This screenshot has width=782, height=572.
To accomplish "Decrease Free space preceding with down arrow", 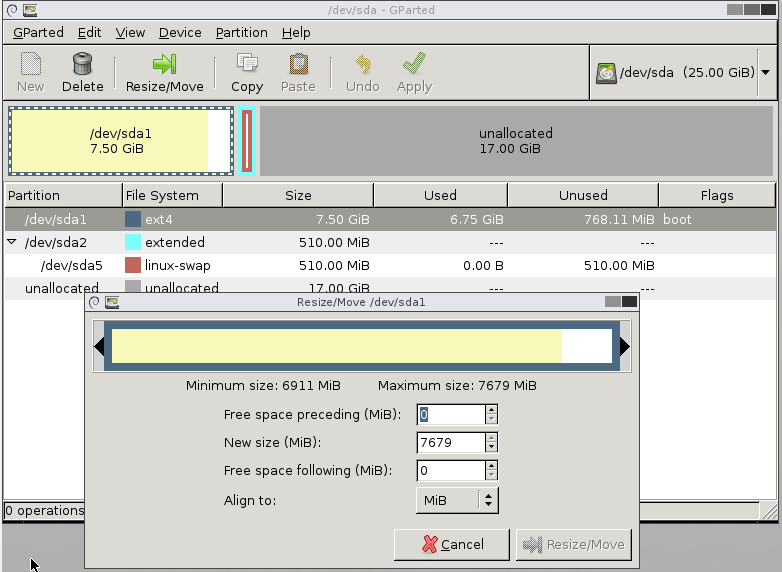I will [x=491, y=419].
